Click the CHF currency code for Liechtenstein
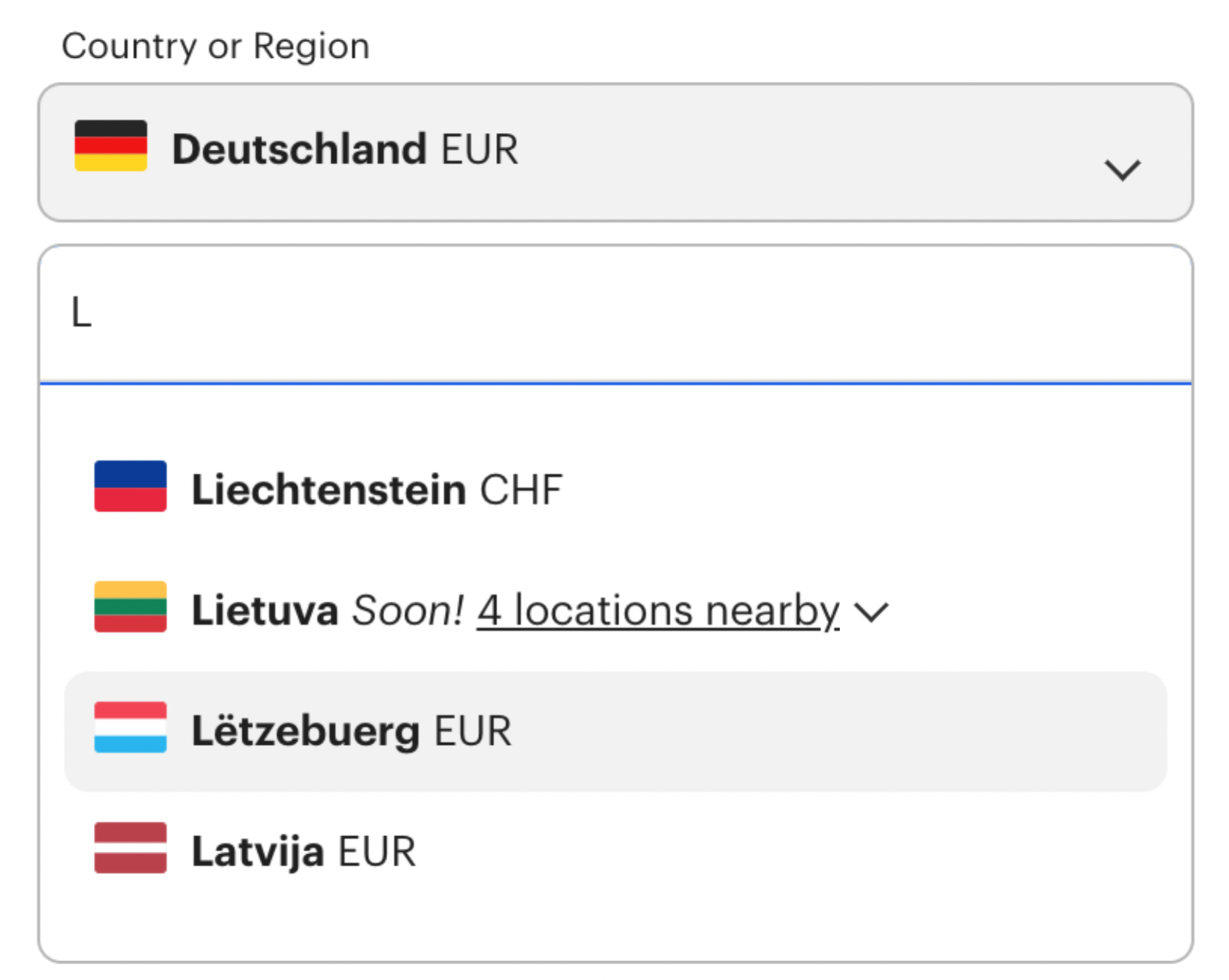The image size is (1229, 980). [x=521, y=490]
